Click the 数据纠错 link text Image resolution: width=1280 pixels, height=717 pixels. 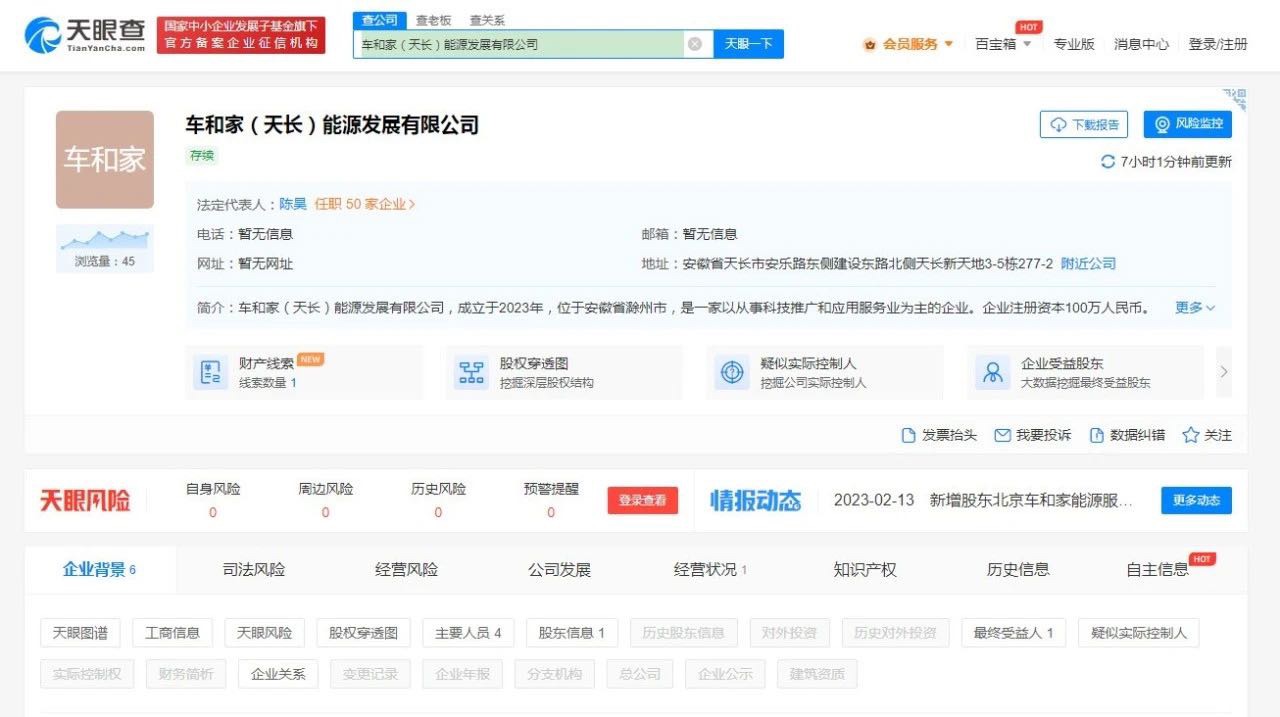pyautogui.click(x=1137, y=435)
